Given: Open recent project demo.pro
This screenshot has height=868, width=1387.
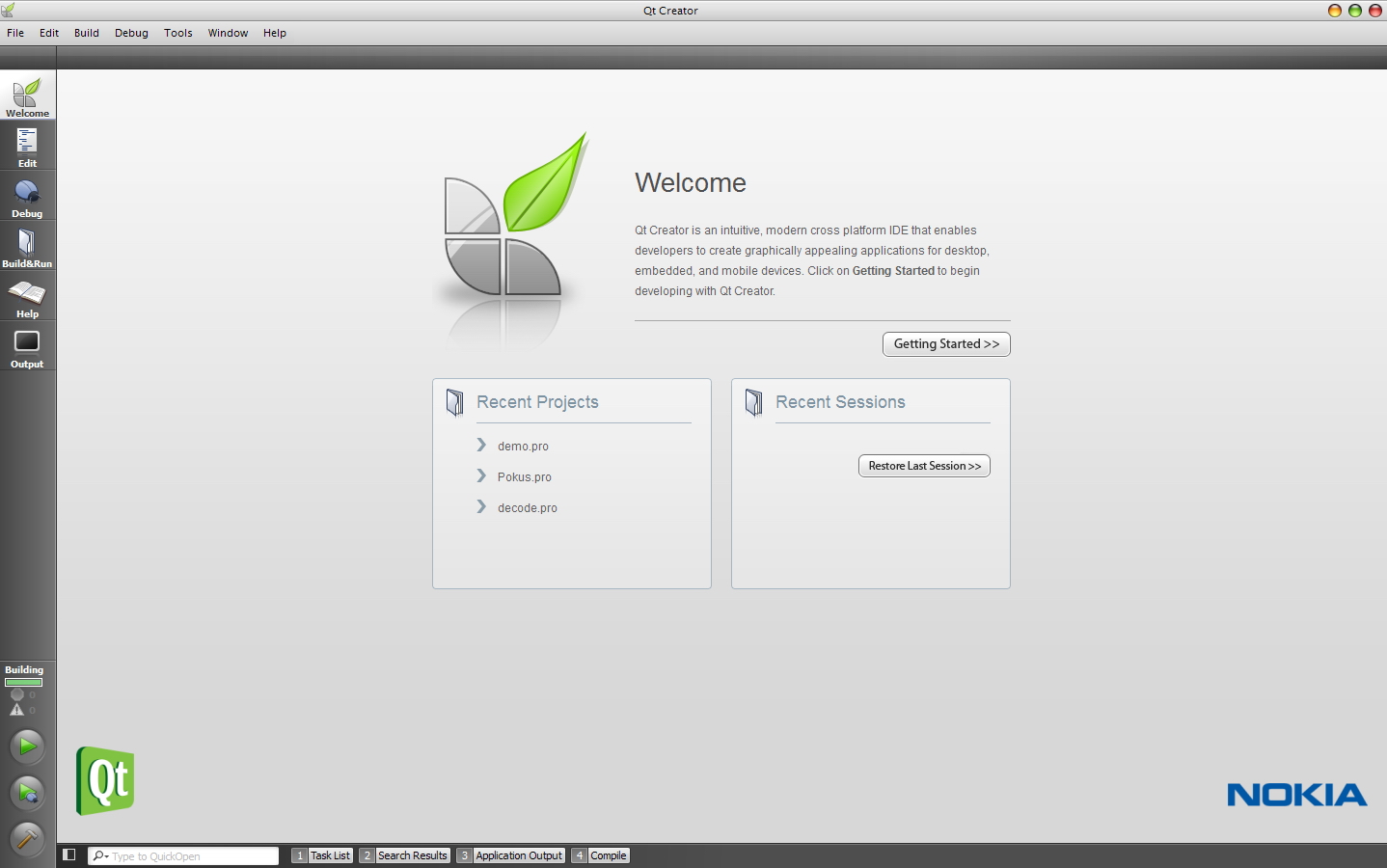Looking at the screenshot, I should [523, 447].
